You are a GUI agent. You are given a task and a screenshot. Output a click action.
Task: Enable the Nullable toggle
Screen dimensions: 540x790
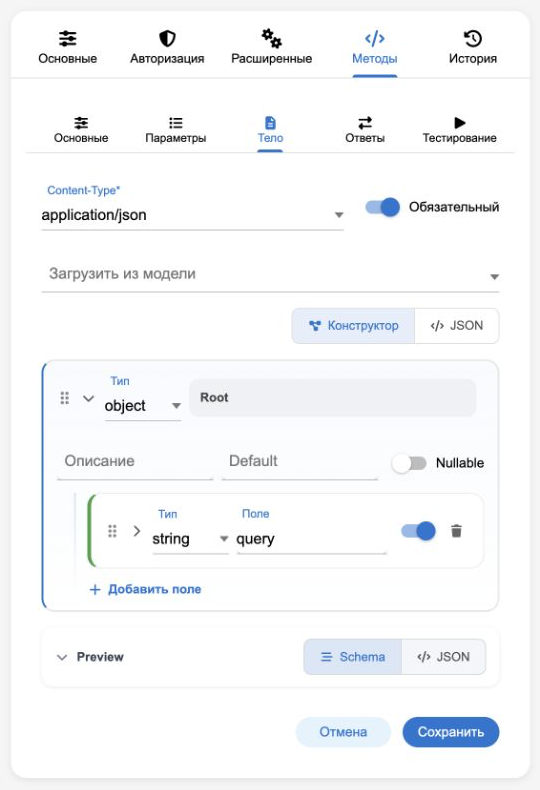pyautogui.click(x=409, y=463)
